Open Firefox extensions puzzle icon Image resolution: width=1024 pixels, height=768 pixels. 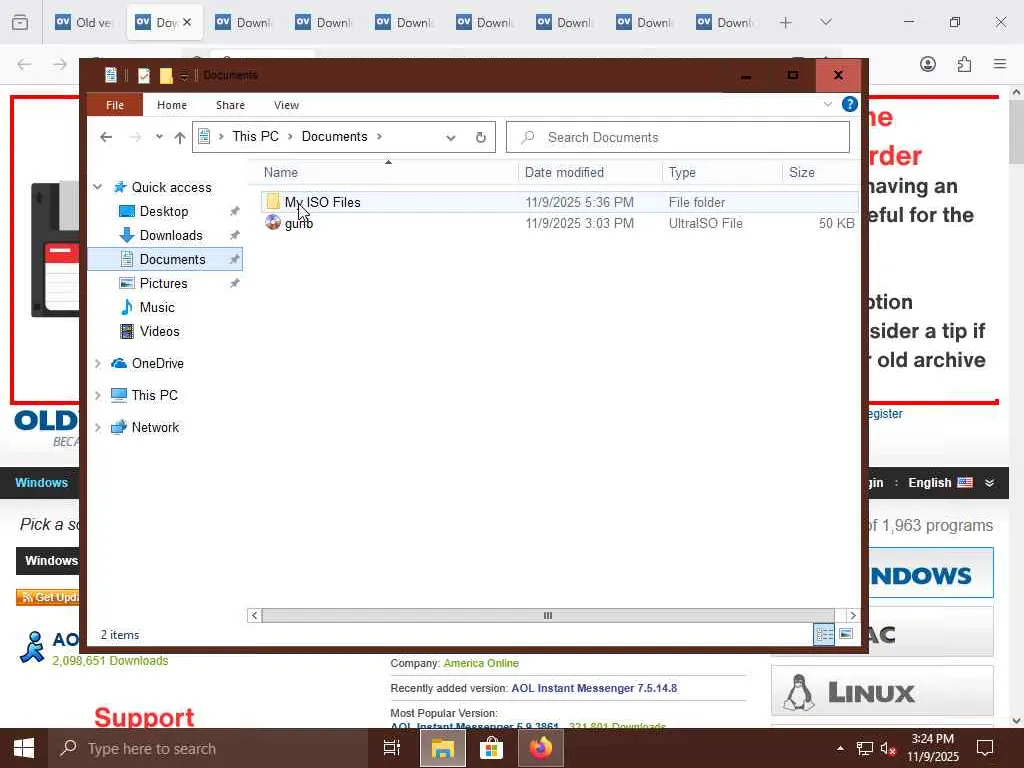coord(964,64)
